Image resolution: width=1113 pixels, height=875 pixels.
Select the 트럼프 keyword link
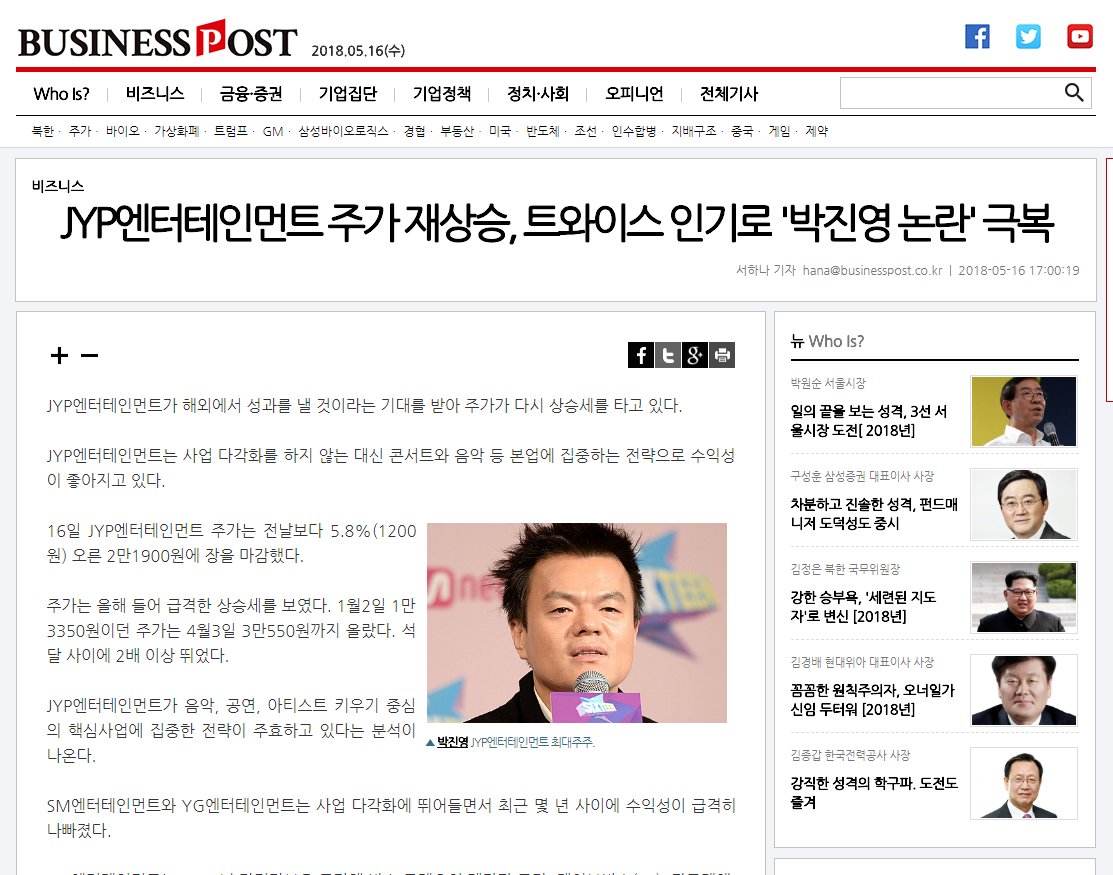pyautogui.click(x=231, y=131)
